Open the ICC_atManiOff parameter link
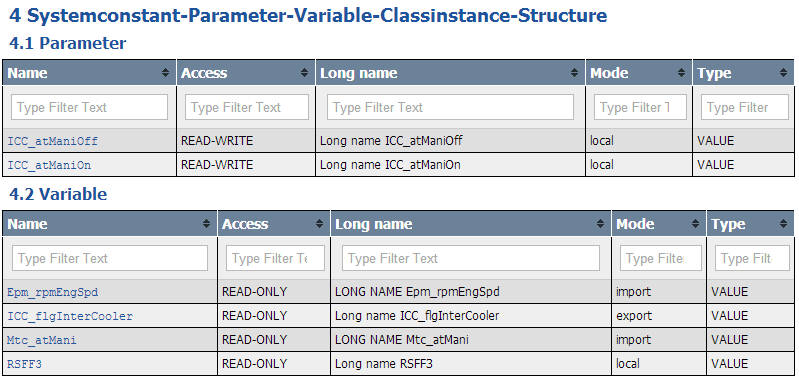 click(x=52, y=141)
